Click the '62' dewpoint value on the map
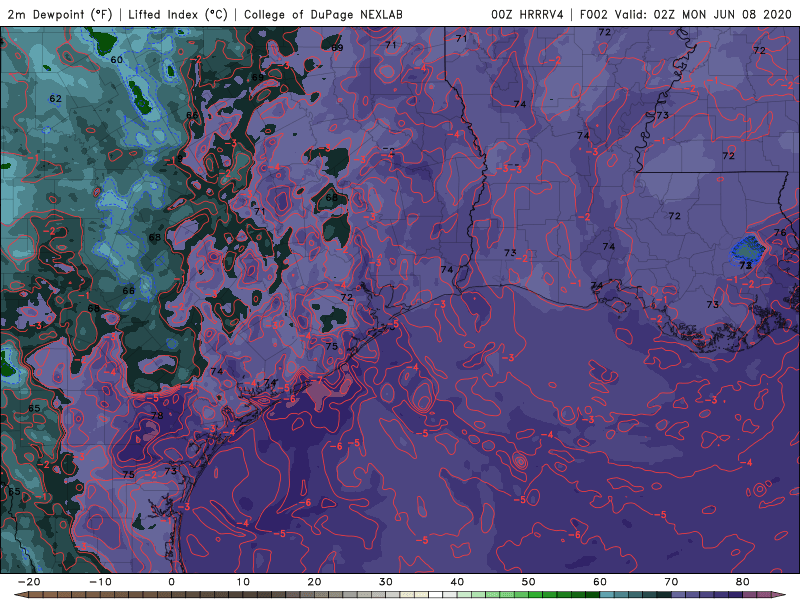 [x=56, y=98]
